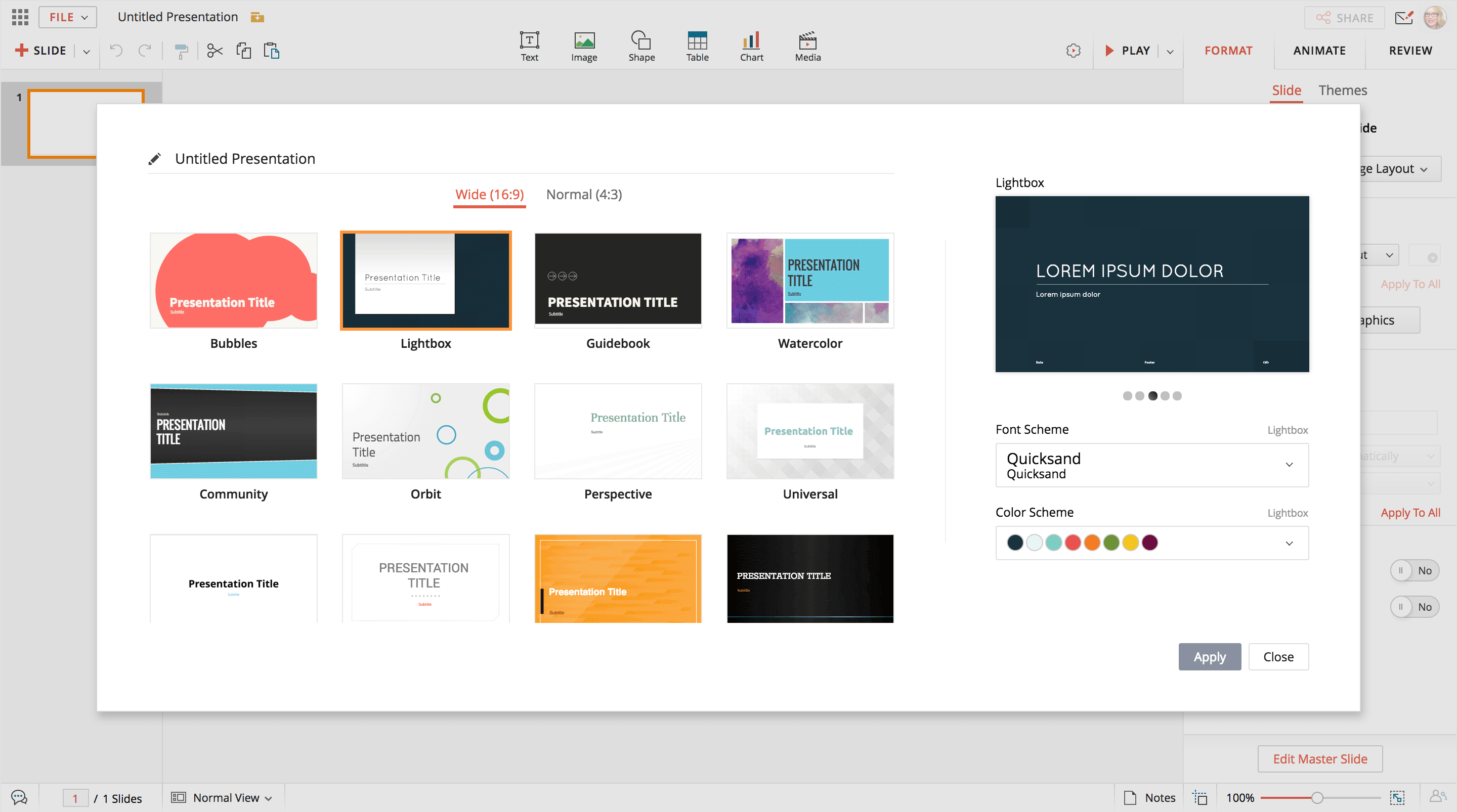Screen dimensions: 1457x812
Task: Select the third preview carousel dot
Action: (x=1152, y=396)
